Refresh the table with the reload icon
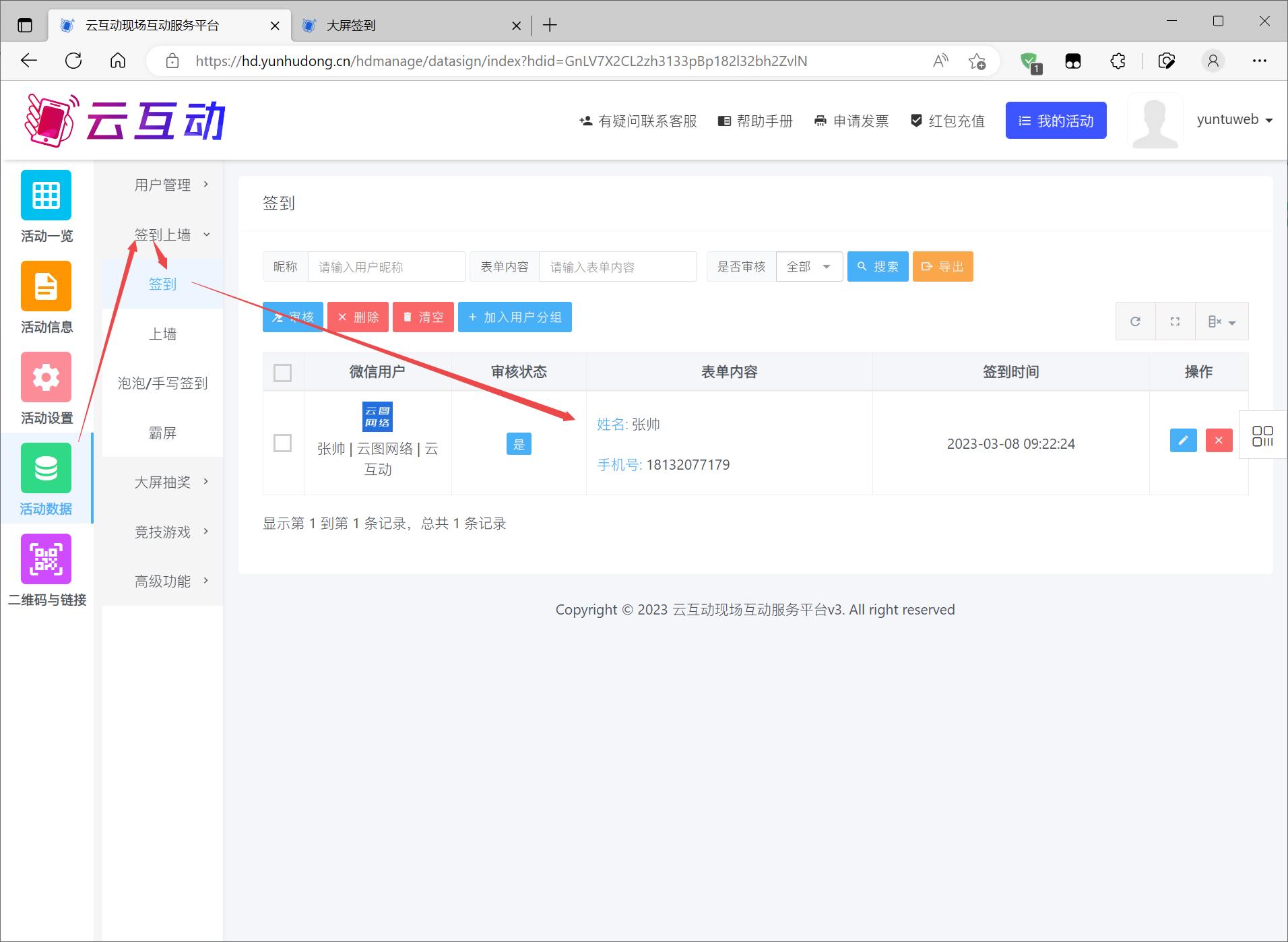 [x=1135, y=321]
